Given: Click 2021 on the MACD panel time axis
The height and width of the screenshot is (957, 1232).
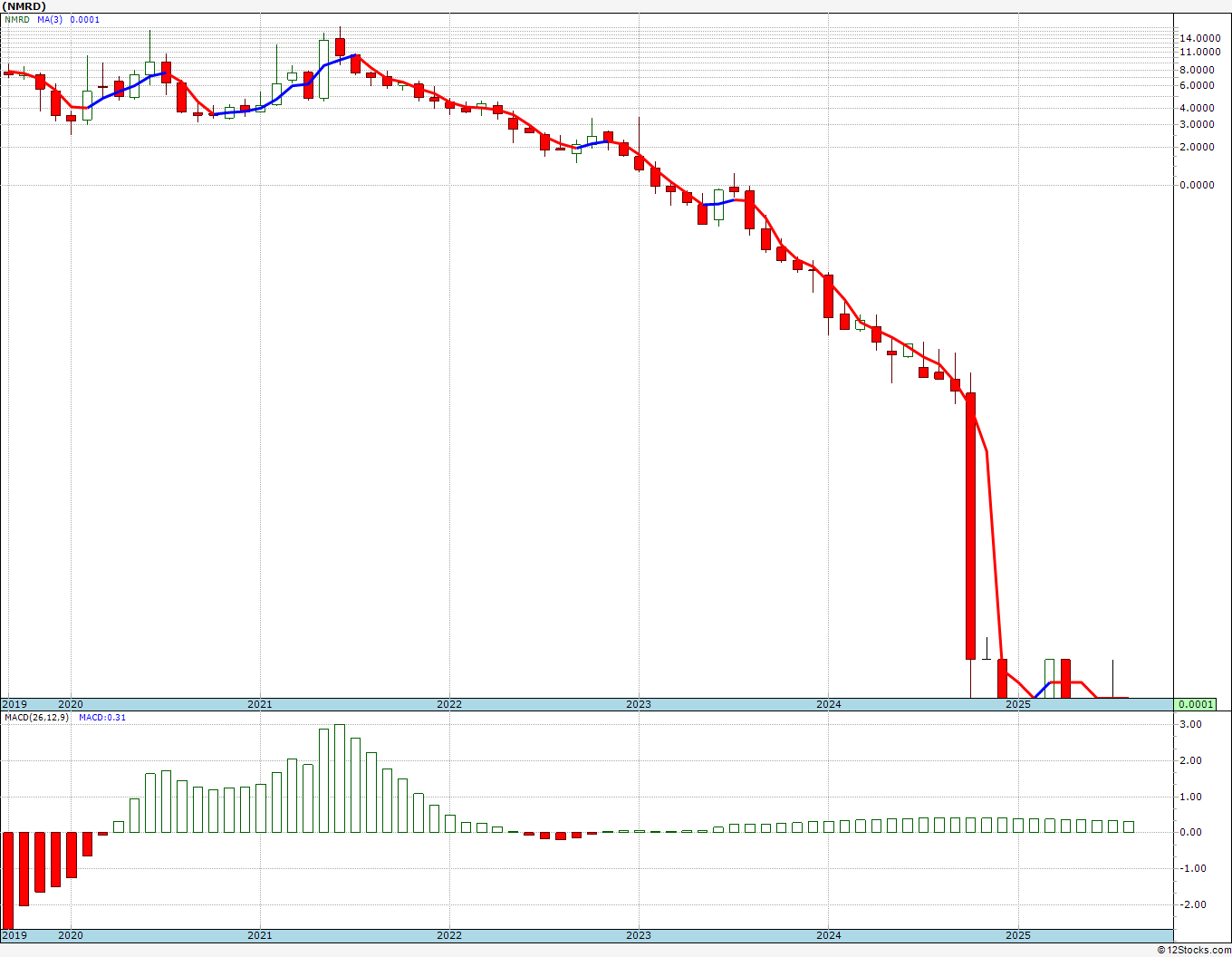Looking at the screenshot, I should click(260, 935).
